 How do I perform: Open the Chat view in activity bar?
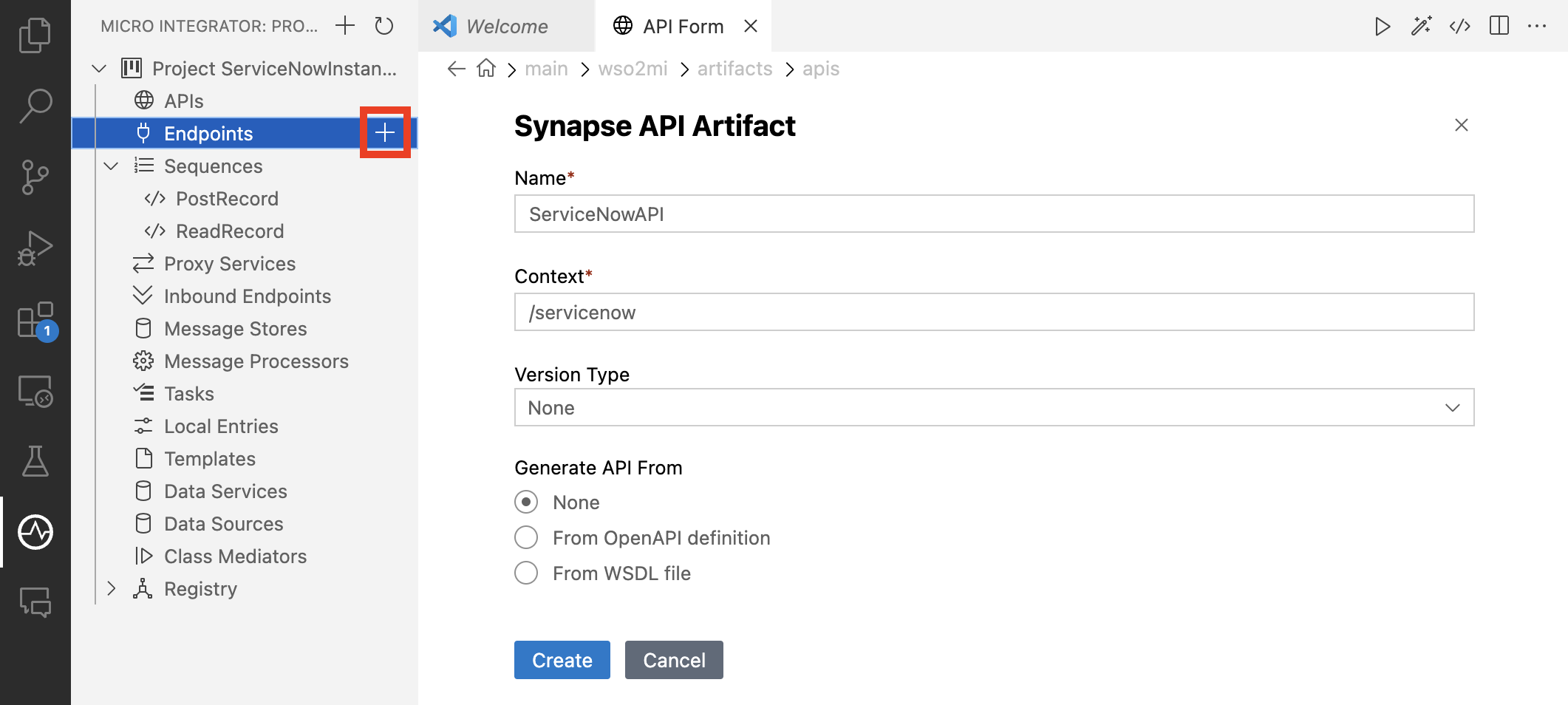click(x=35, y=603)
